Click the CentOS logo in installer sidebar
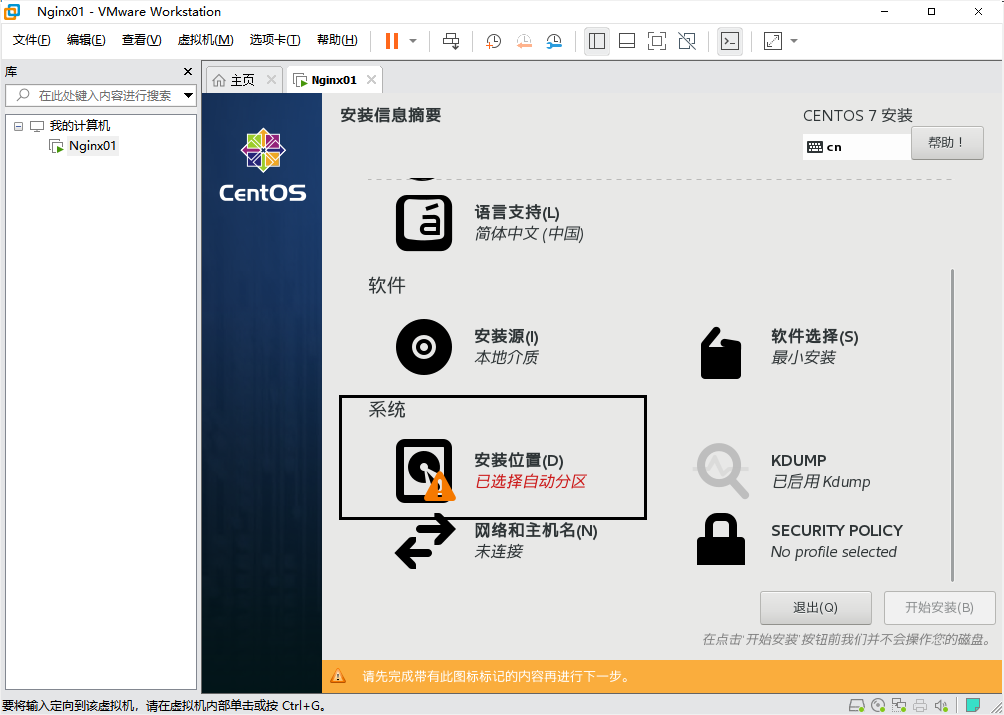The width and height of the screenshot is (1004, 715). [x=263, y=165]
